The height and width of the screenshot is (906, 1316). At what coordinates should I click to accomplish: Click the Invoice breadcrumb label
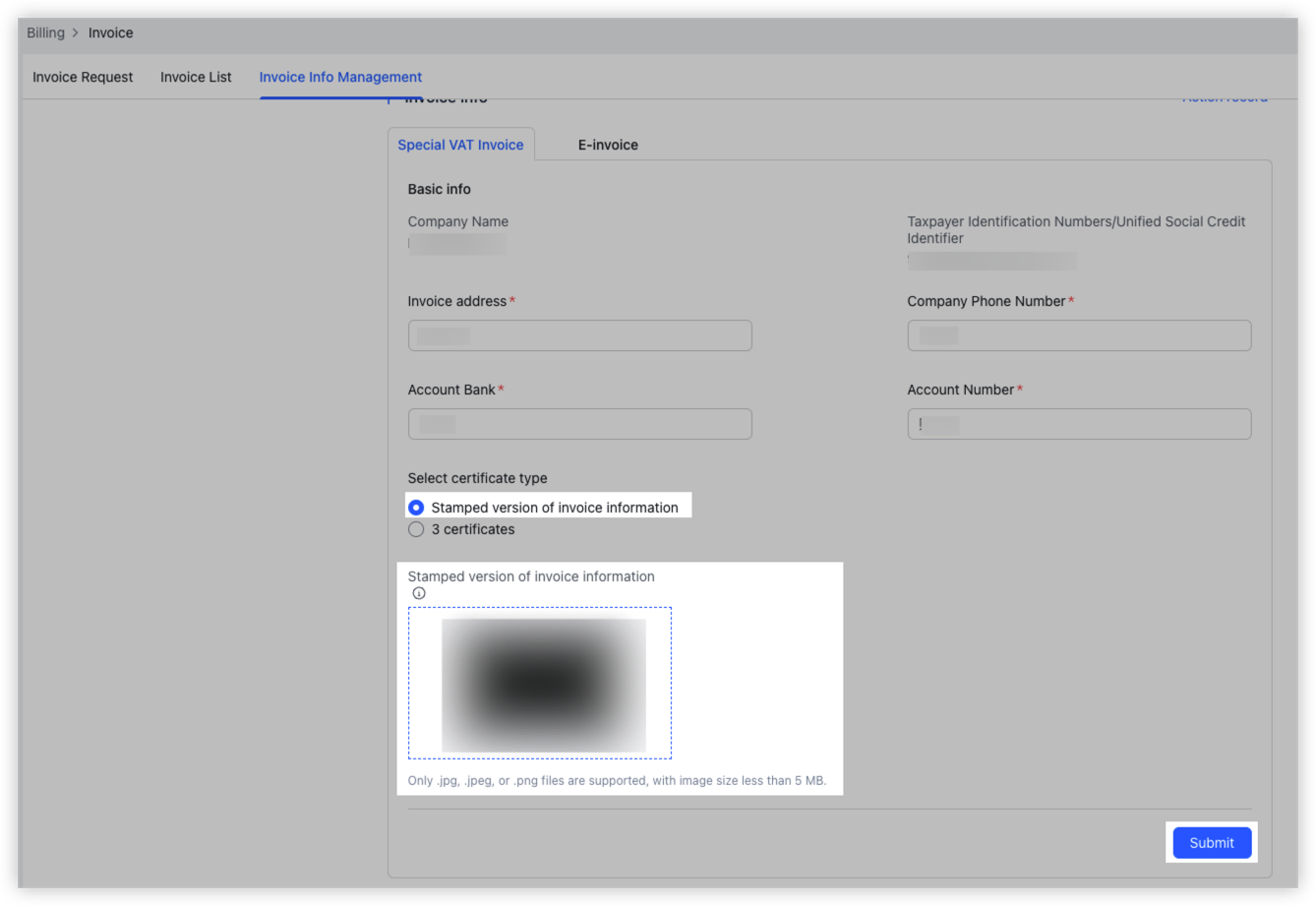click(x=110, y=32)
